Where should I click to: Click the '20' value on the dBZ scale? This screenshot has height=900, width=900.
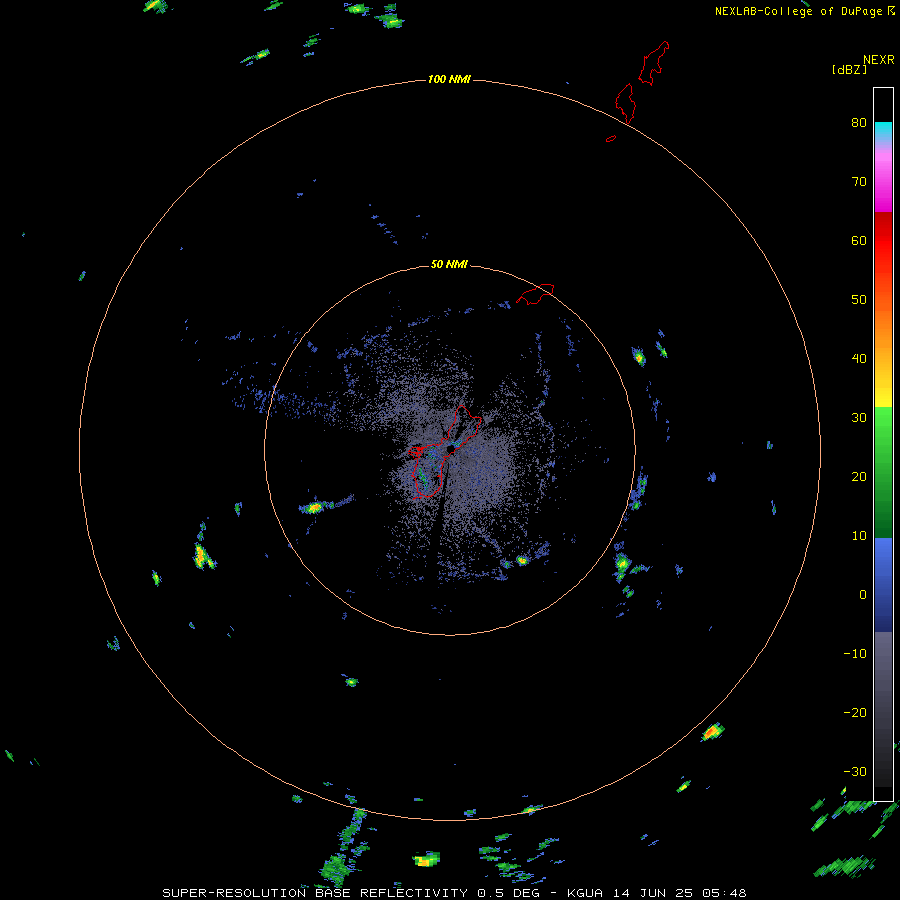pyautogui.click(x=859, y=477)
